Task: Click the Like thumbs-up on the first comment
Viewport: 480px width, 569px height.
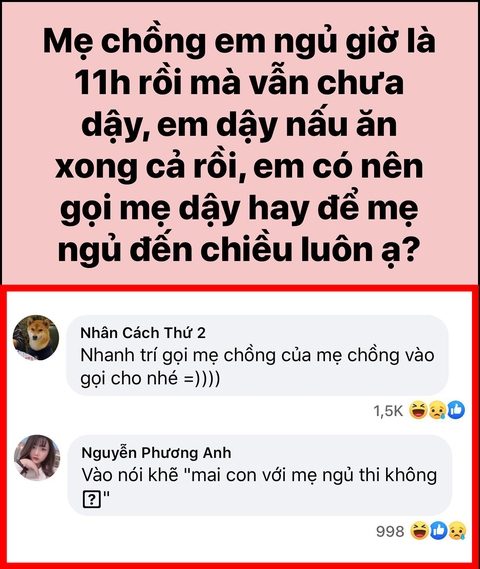Action: point(456,410)
